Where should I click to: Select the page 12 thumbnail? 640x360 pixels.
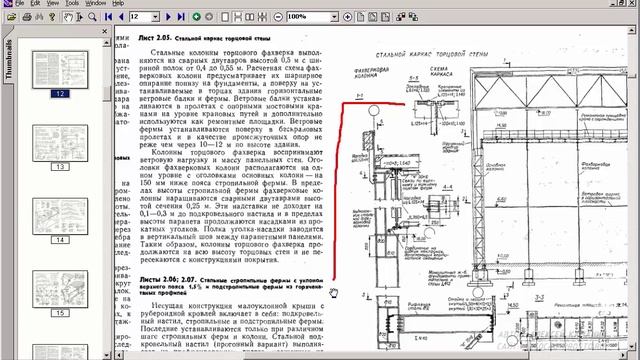tap(60, 70)
